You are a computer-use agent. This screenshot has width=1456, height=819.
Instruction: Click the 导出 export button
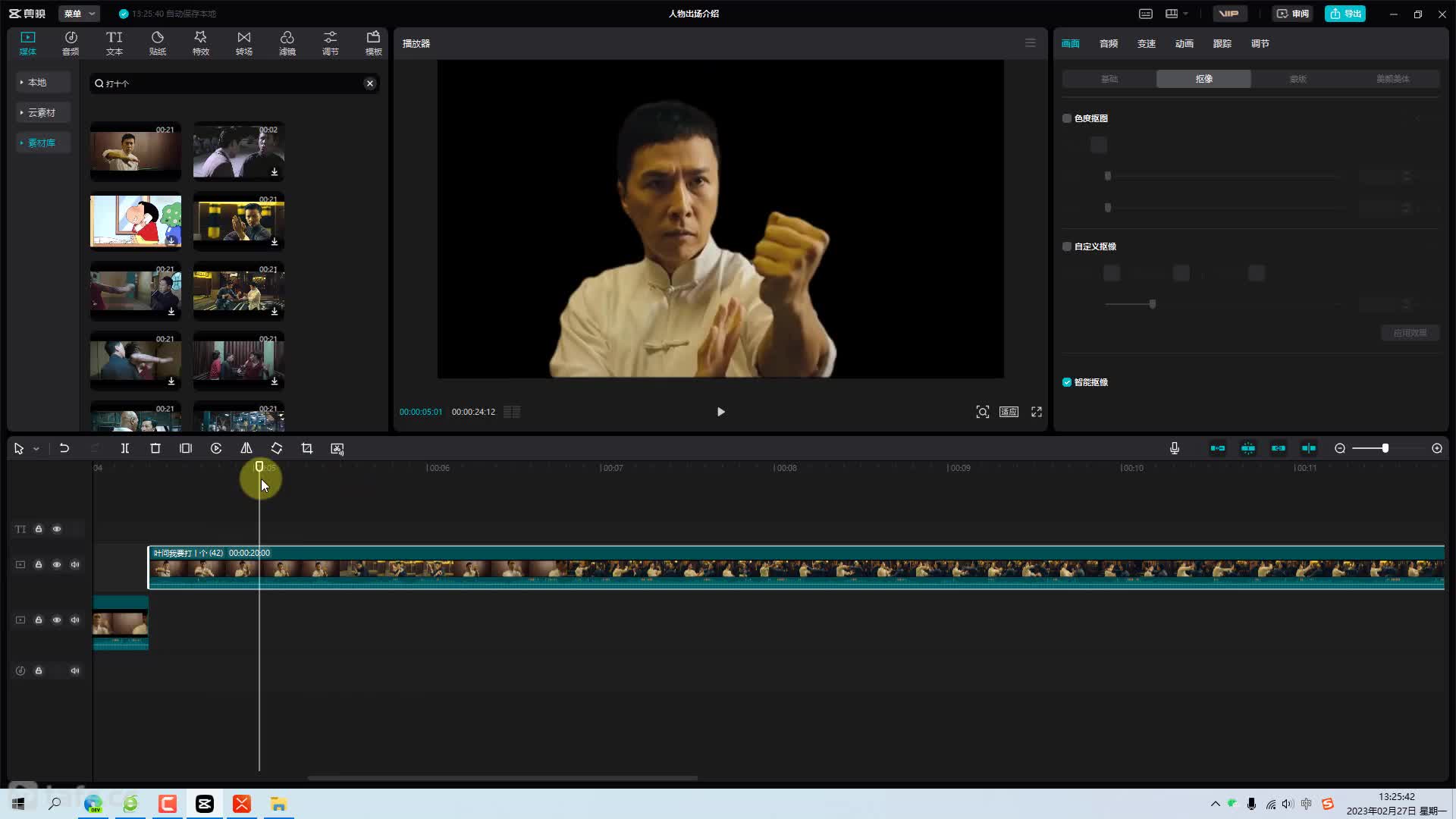[1345, 14]
